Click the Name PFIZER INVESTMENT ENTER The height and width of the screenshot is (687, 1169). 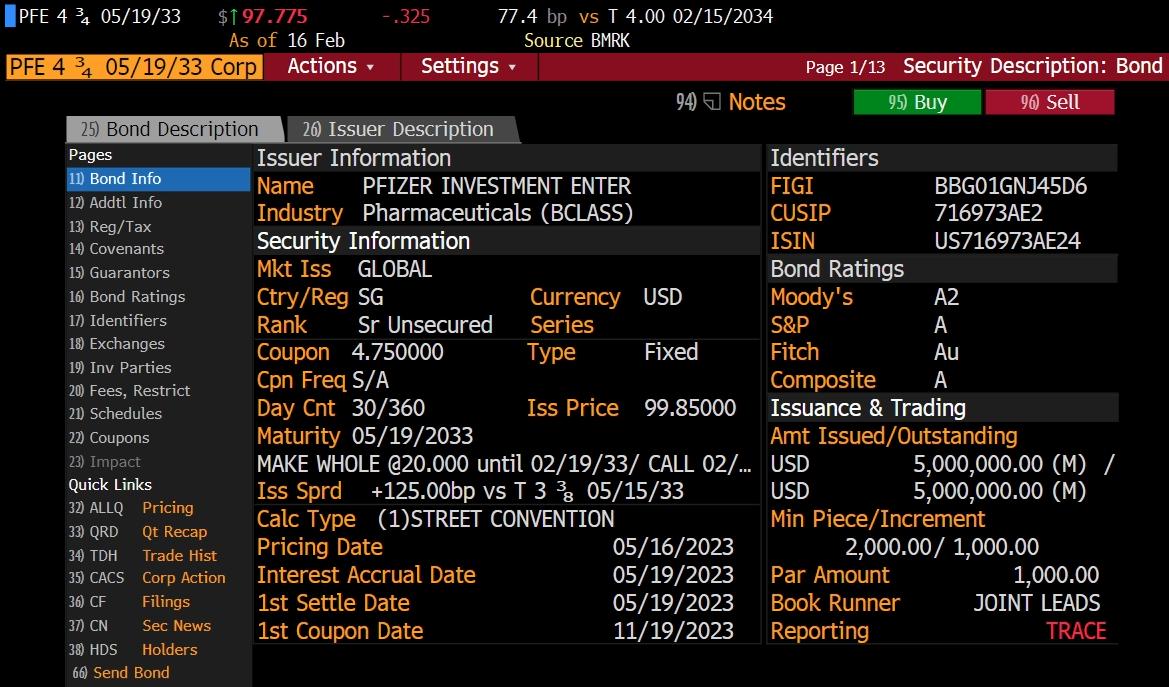(497, 186)
